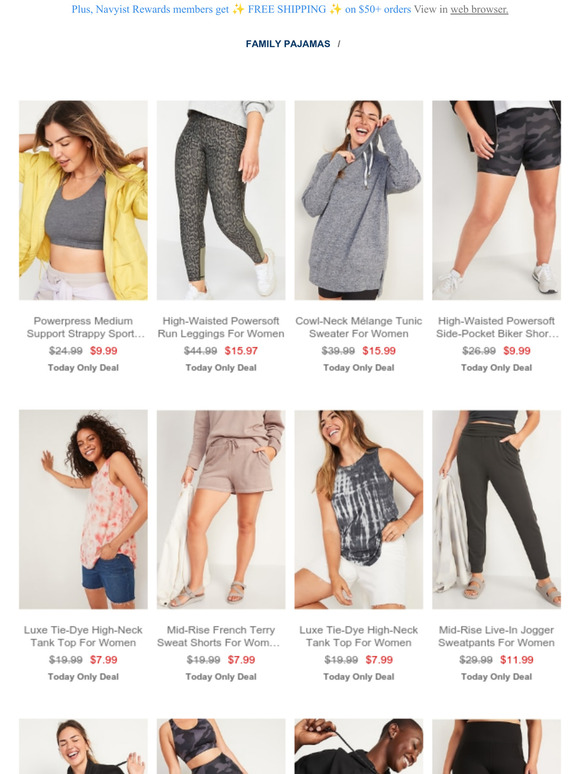
Task: Open the Navyist Rewards free shipping banner text
Action: coord(241,9)
